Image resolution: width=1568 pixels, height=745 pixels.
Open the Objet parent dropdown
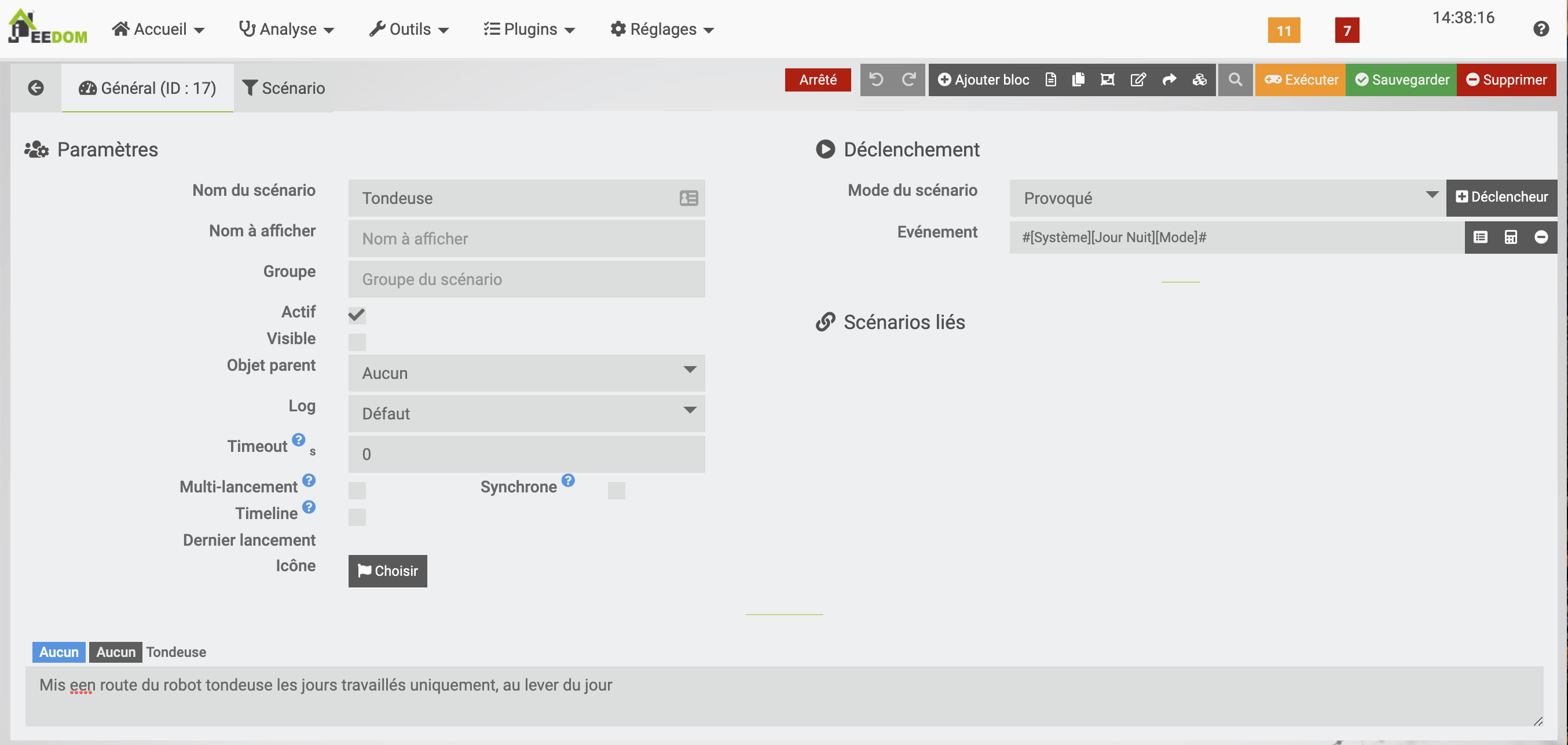(x=526, y=373)
